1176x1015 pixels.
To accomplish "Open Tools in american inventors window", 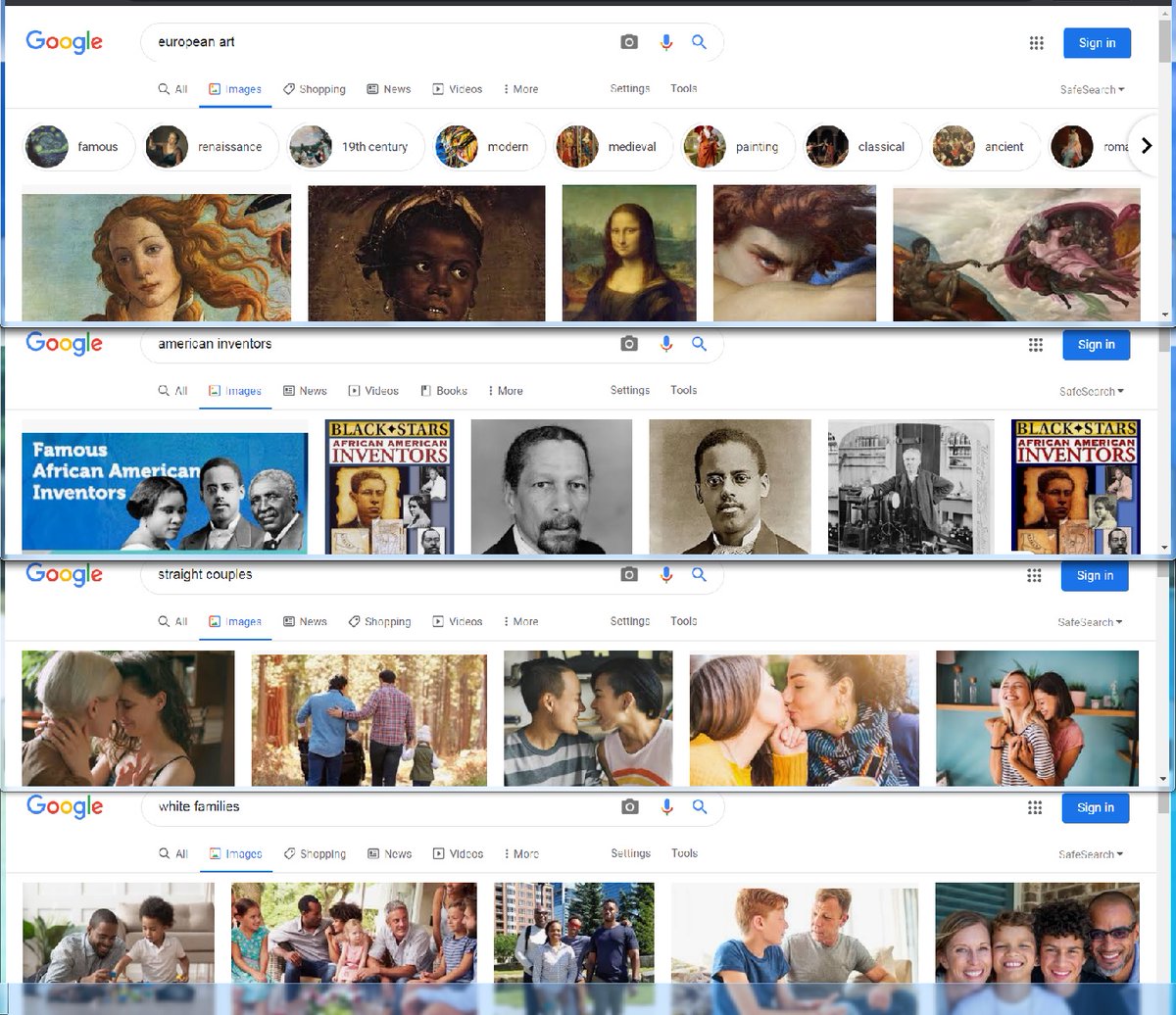I will click(684, 390).
